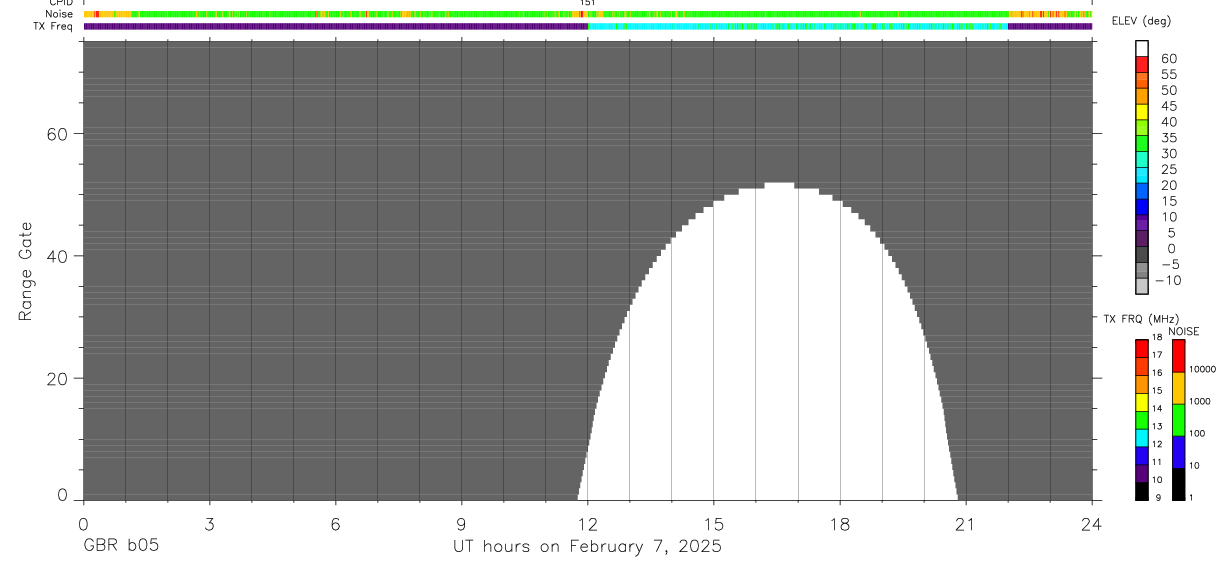
Task: Select the red top segment of NOISE colorbar
Action: click(1178, 356)
